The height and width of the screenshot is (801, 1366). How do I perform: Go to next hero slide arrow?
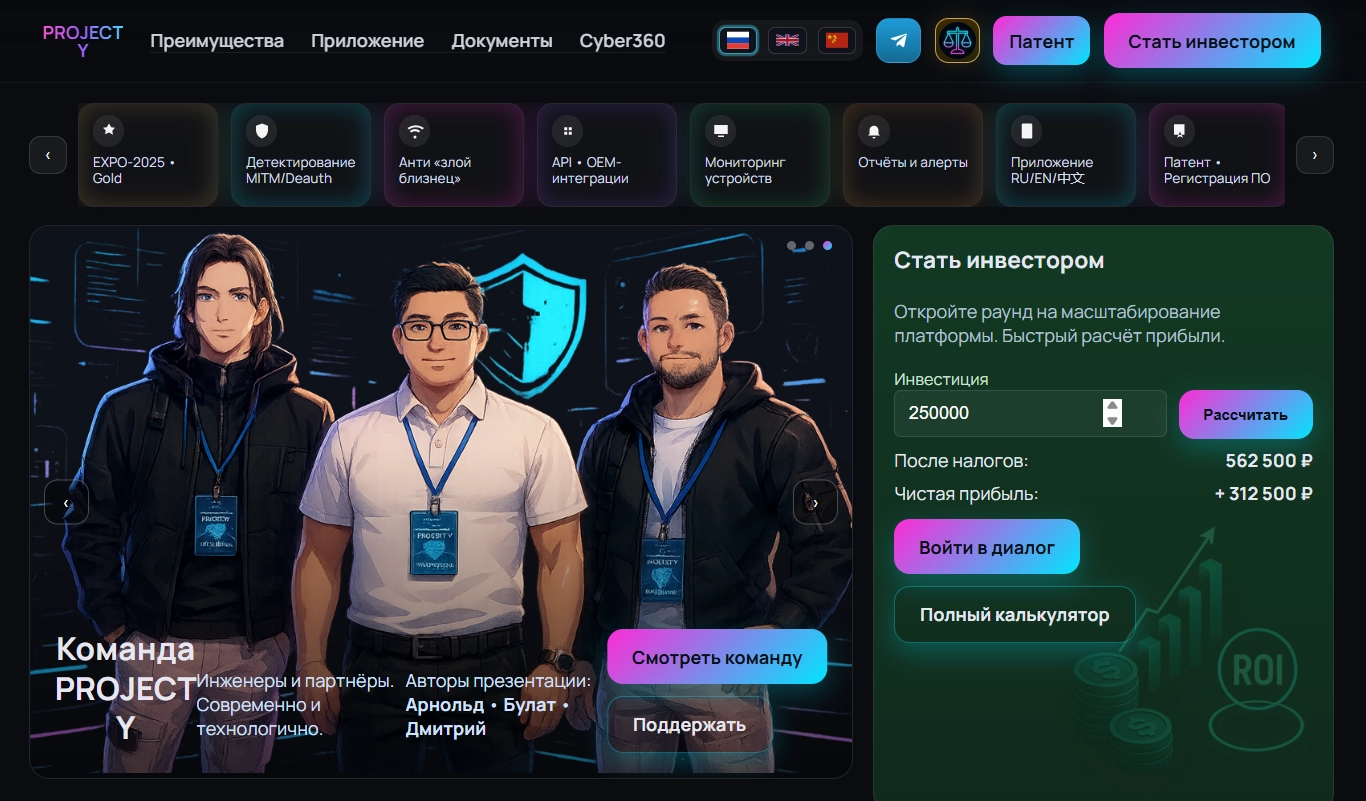815,503
